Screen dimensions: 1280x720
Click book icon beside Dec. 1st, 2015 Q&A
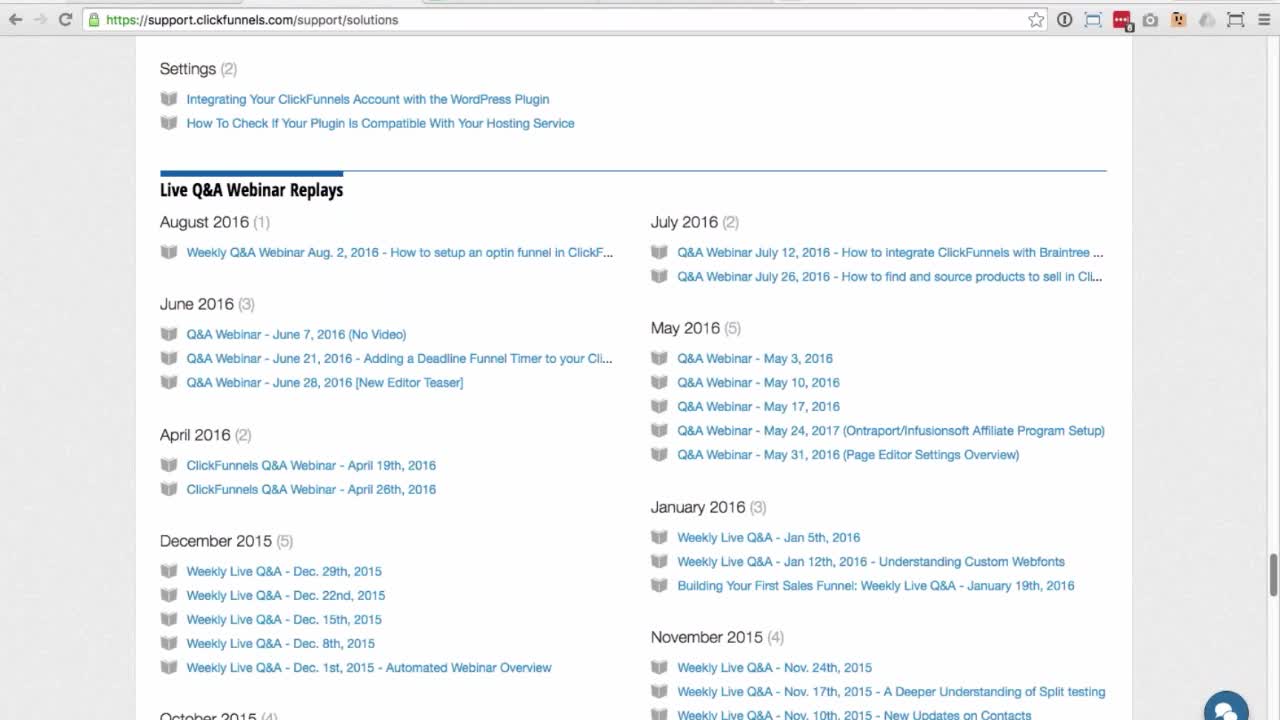169,667
